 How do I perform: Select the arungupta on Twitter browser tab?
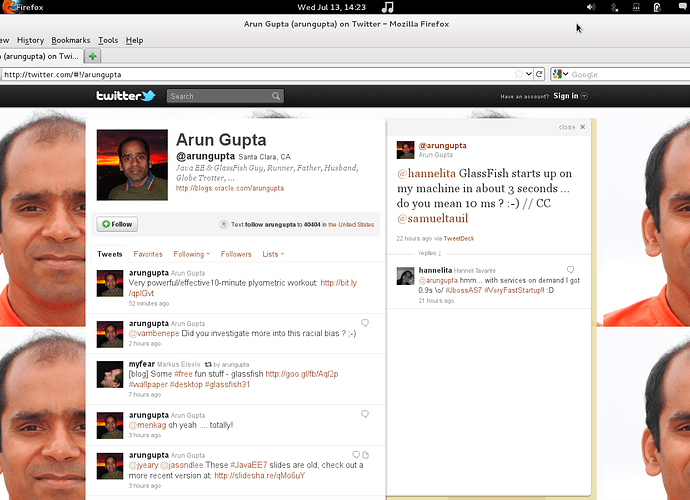(41, 56)
